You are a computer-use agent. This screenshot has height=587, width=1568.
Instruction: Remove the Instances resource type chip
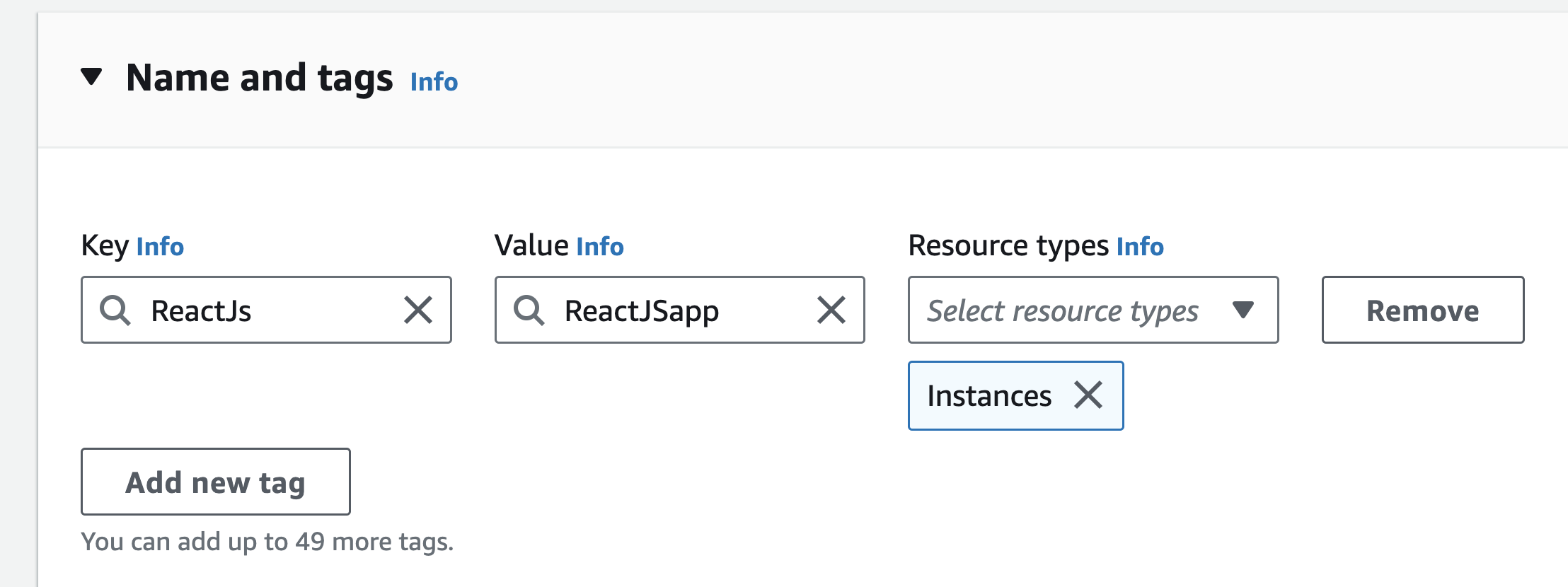click(1088, 395)
